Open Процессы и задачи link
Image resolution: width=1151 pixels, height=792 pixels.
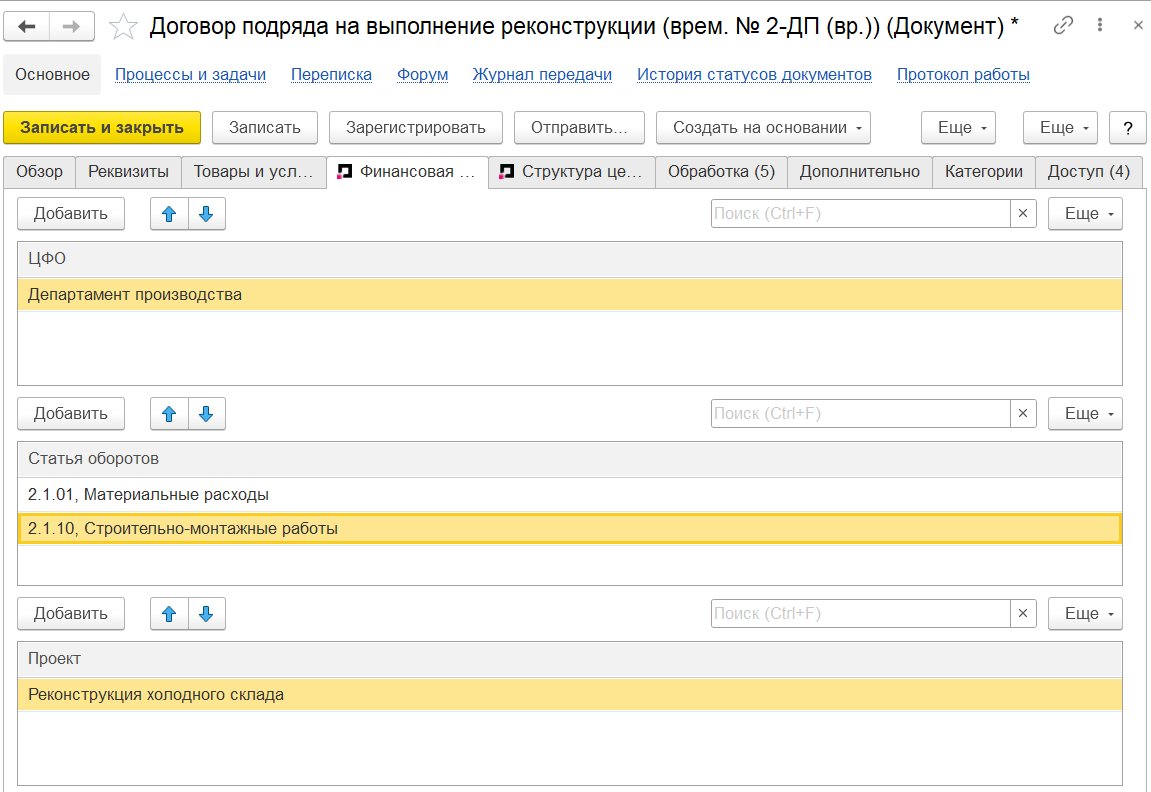(190, 75)
